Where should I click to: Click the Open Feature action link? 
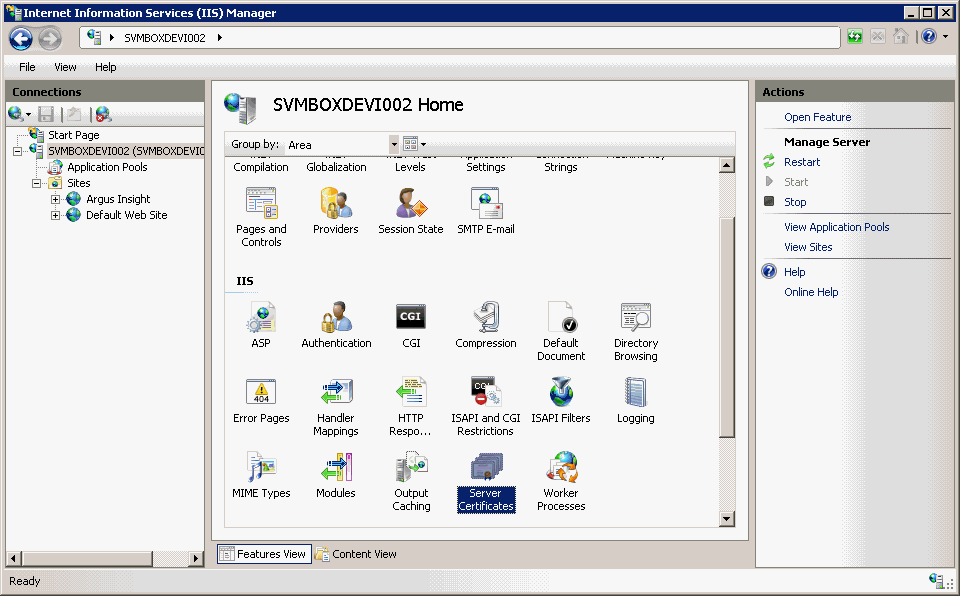click(817, 117)
